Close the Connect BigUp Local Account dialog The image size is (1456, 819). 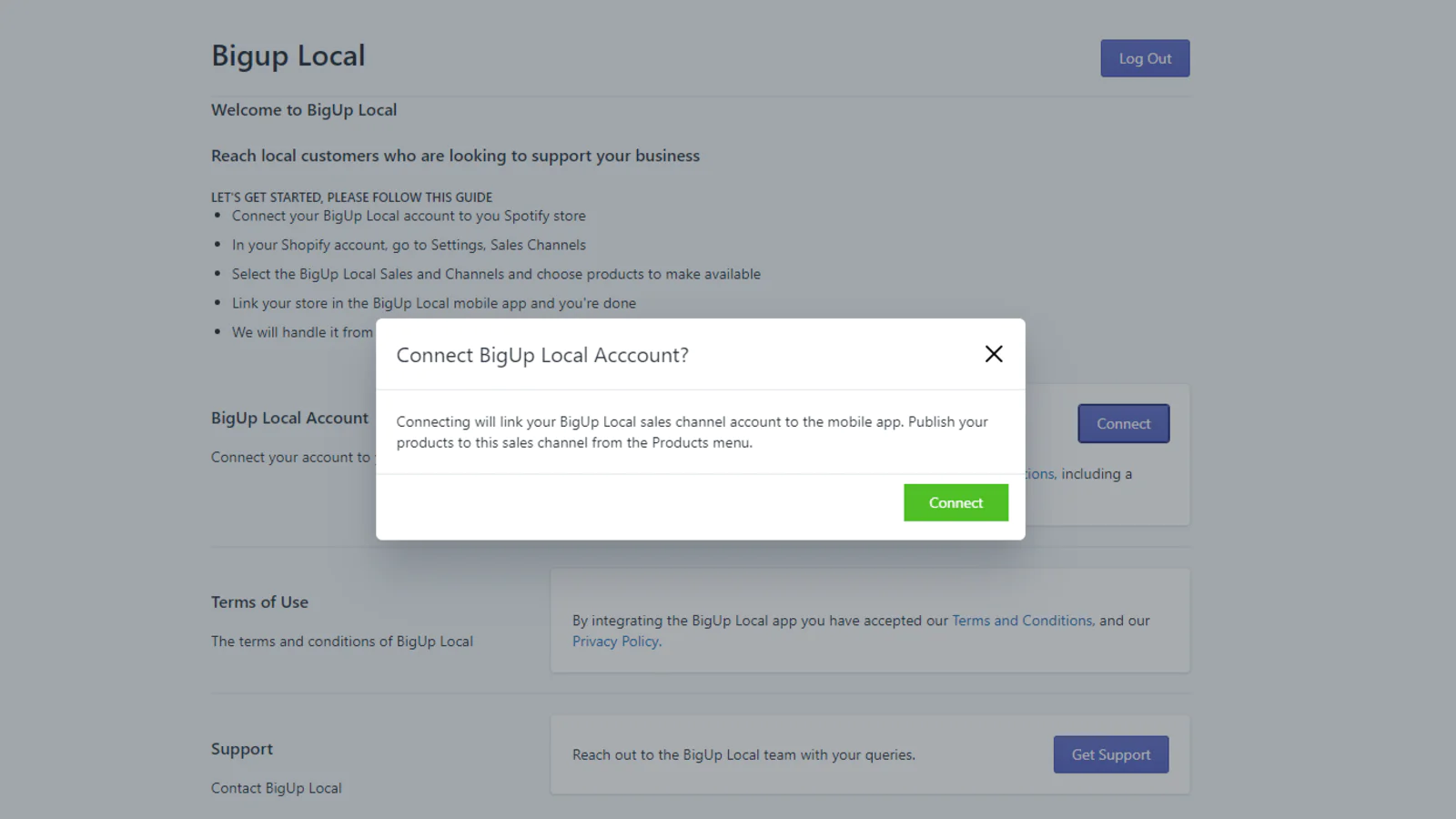(994, 354)
